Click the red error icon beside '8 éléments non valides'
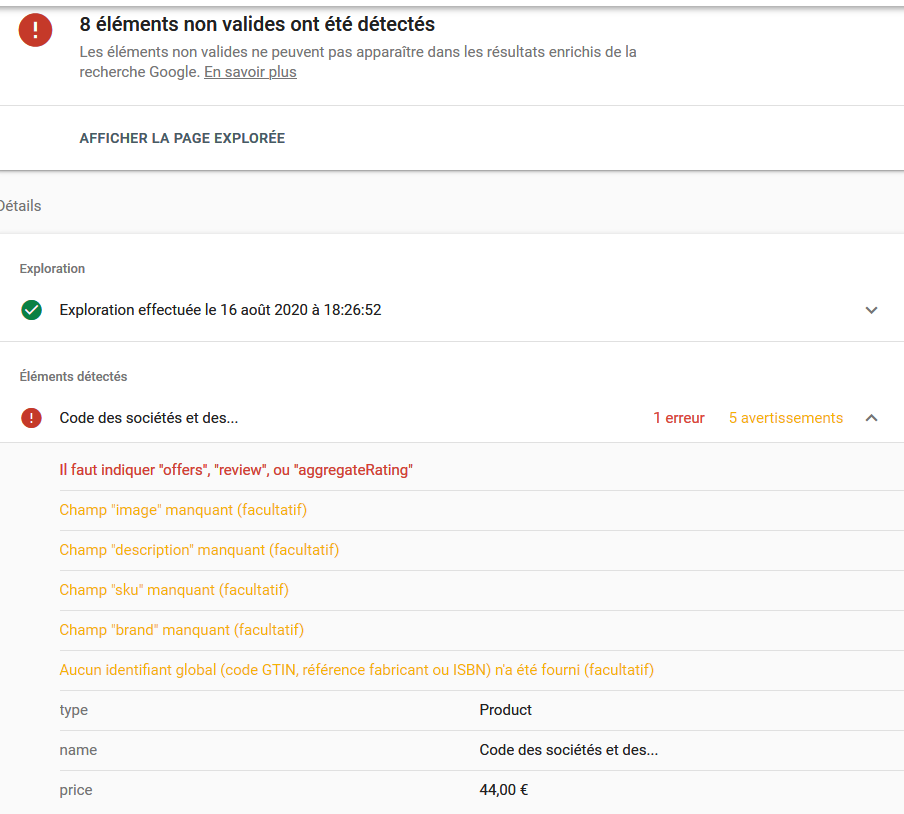Viewport: 904px width, 814px height. coord(35,29)
